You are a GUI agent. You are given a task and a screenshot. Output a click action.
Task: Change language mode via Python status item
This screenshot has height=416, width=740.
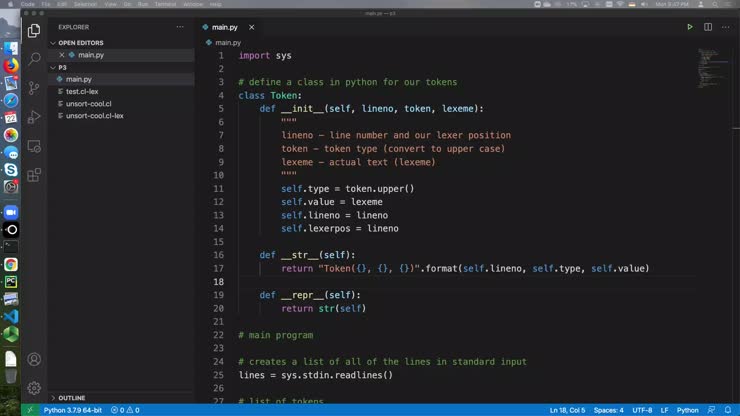point(688,410)
